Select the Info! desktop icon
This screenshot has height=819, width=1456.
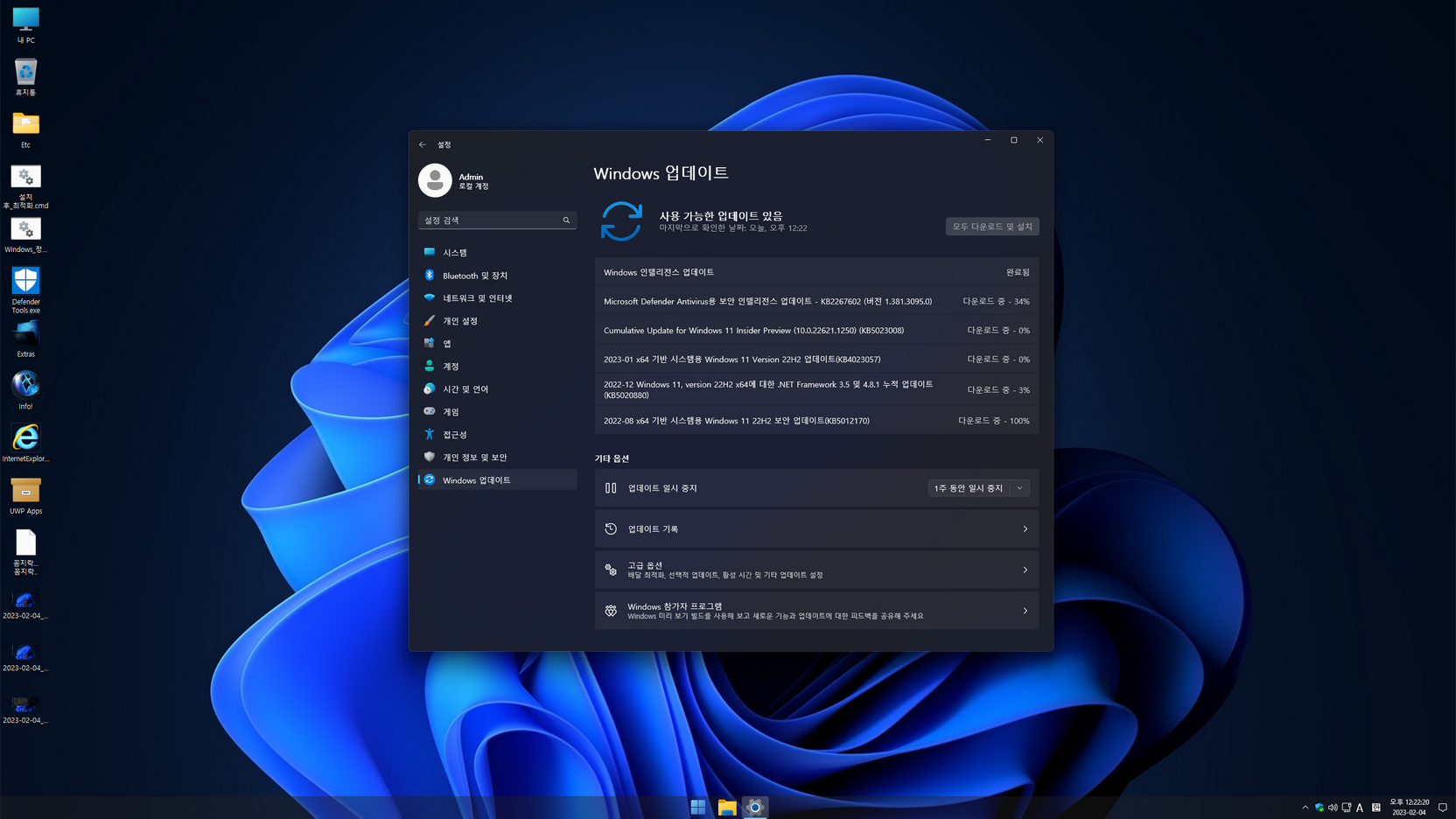click(25, 391)
